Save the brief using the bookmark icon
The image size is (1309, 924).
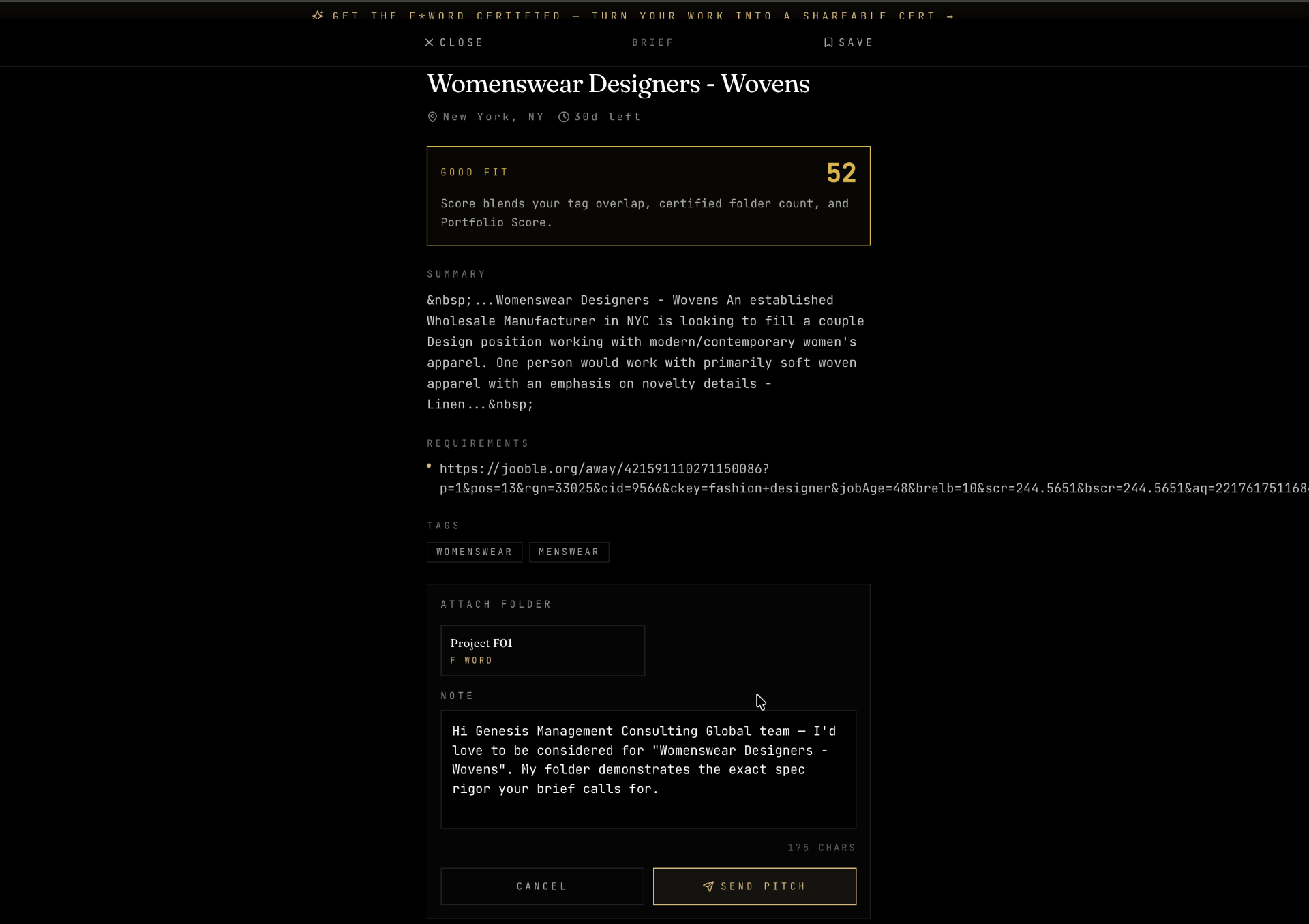pos(828,42)
